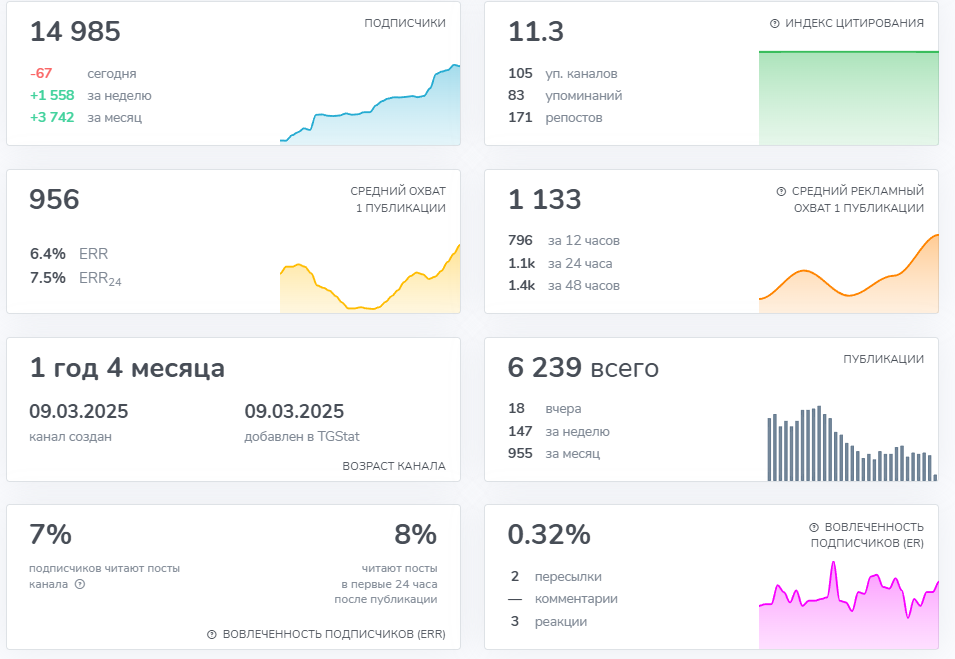Open the ИНДЕКС ЦИТИРОВАНИЯ label
955x659 pixels.
[x=855, y=23]
